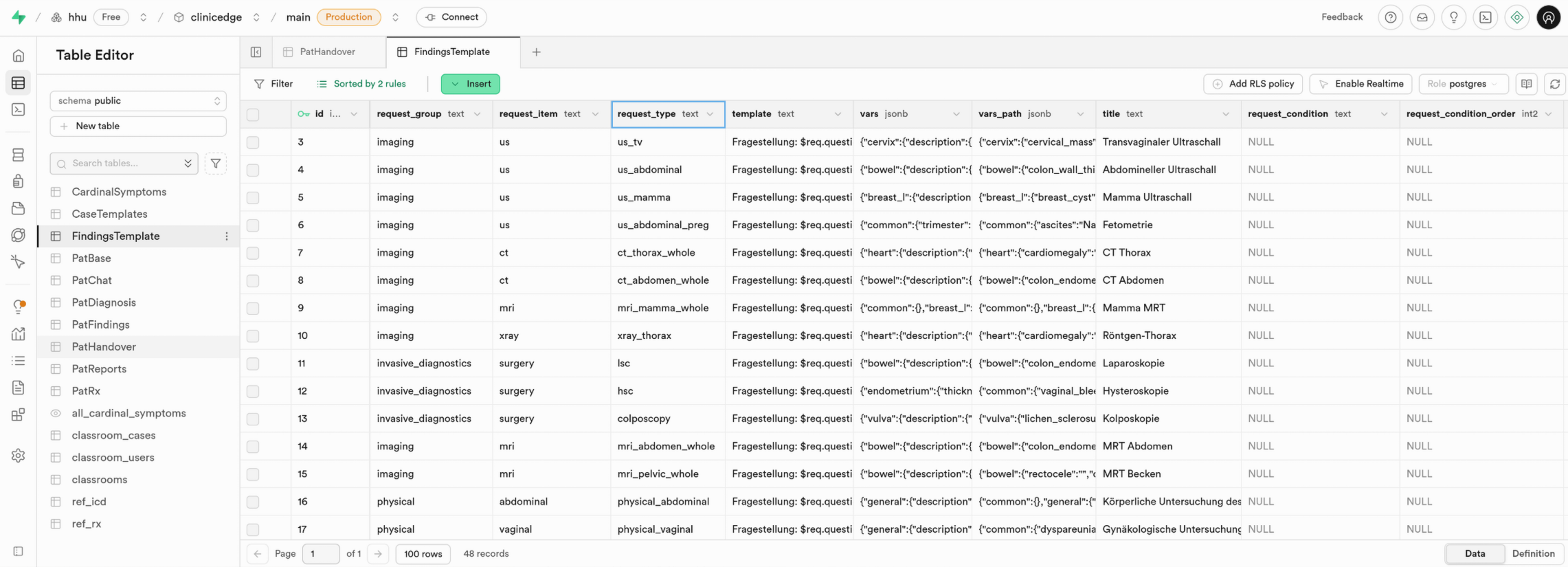
Task: Open project settings gear icon
Action: (19, 456)
